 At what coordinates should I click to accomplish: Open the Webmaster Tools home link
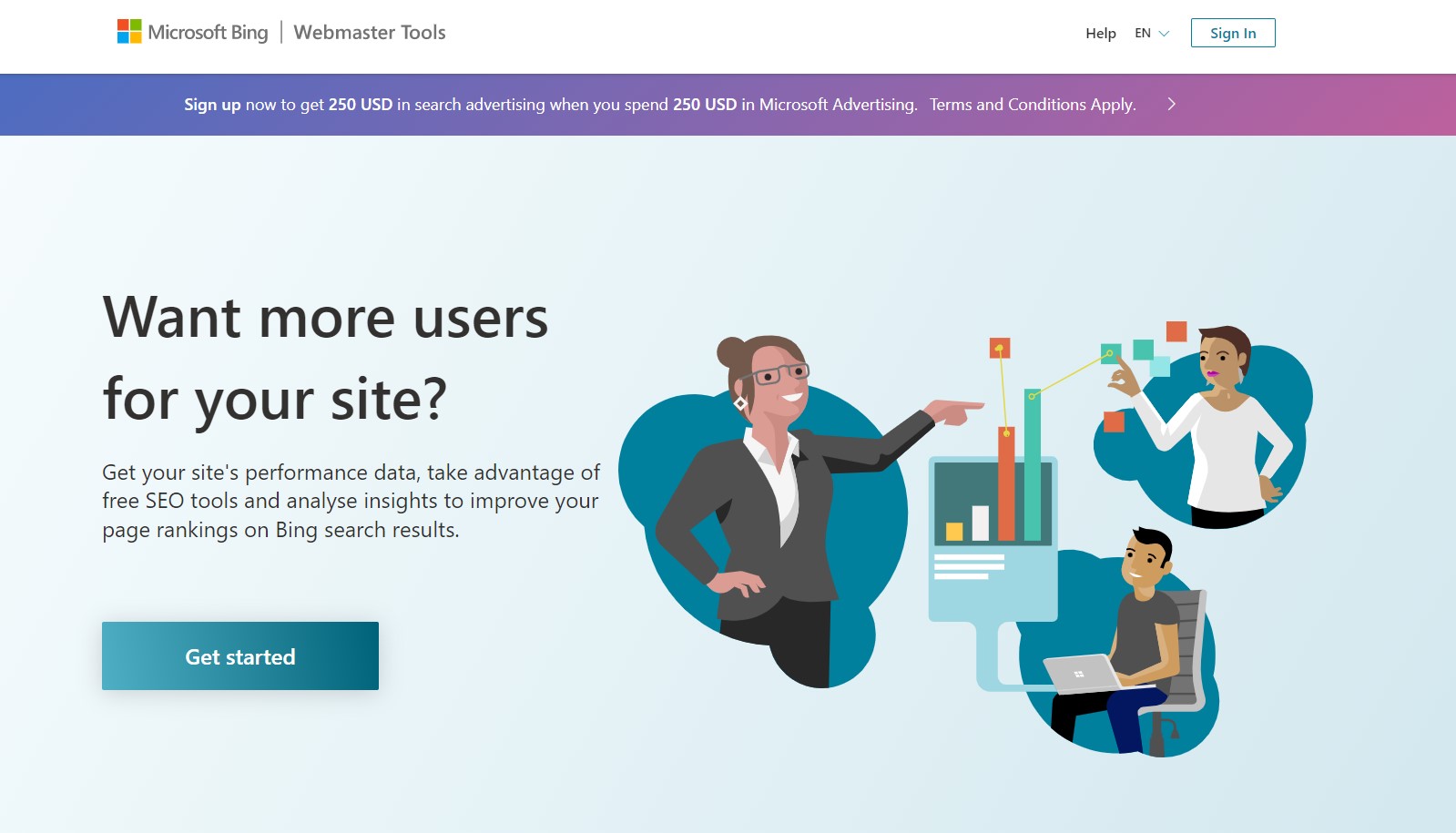pyautogui.click(x=369, y=33)
